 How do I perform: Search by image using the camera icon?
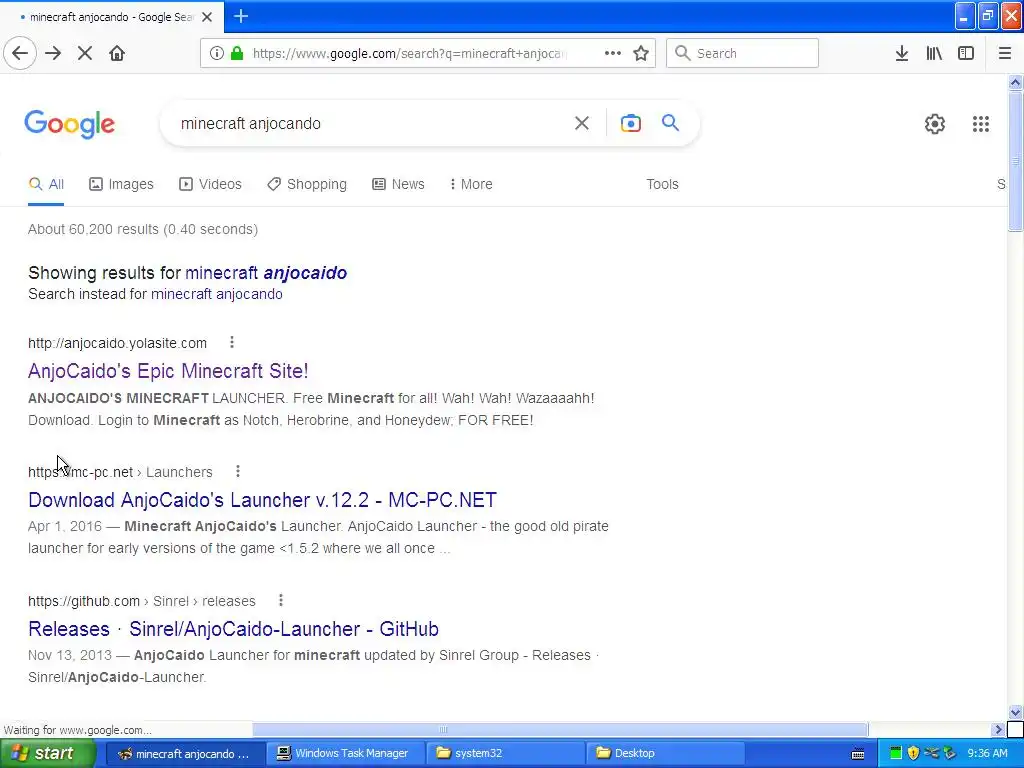coord(630,123)
